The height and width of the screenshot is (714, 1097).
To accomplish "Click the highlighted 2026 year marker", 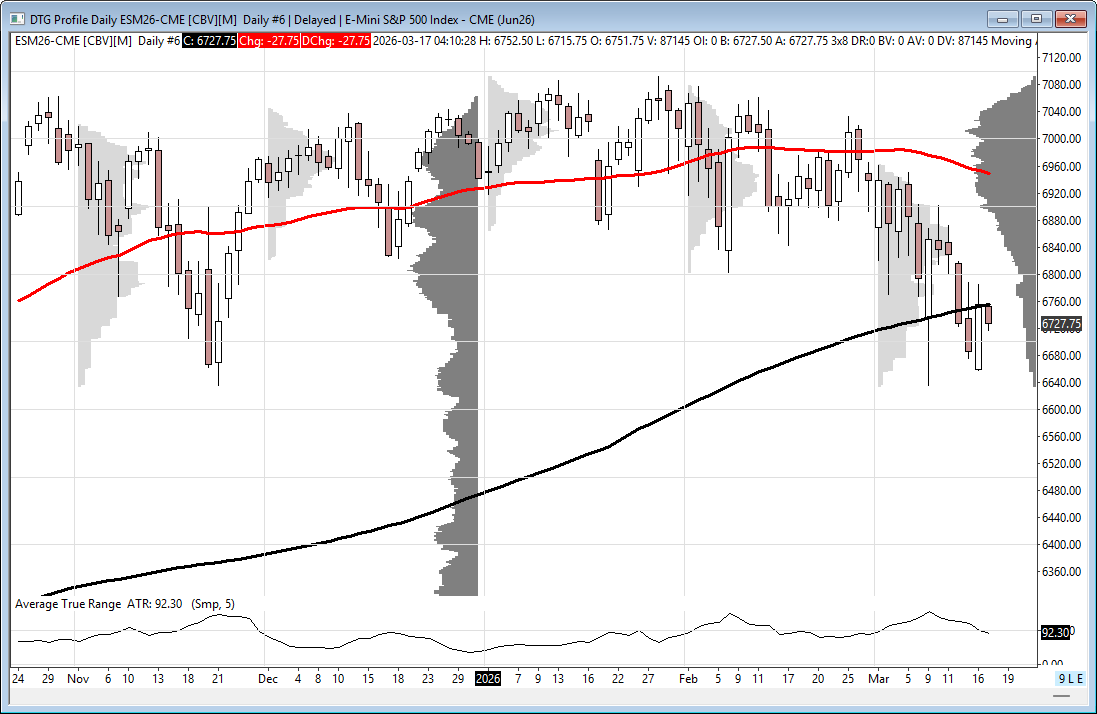I will (x=487, y=678).
